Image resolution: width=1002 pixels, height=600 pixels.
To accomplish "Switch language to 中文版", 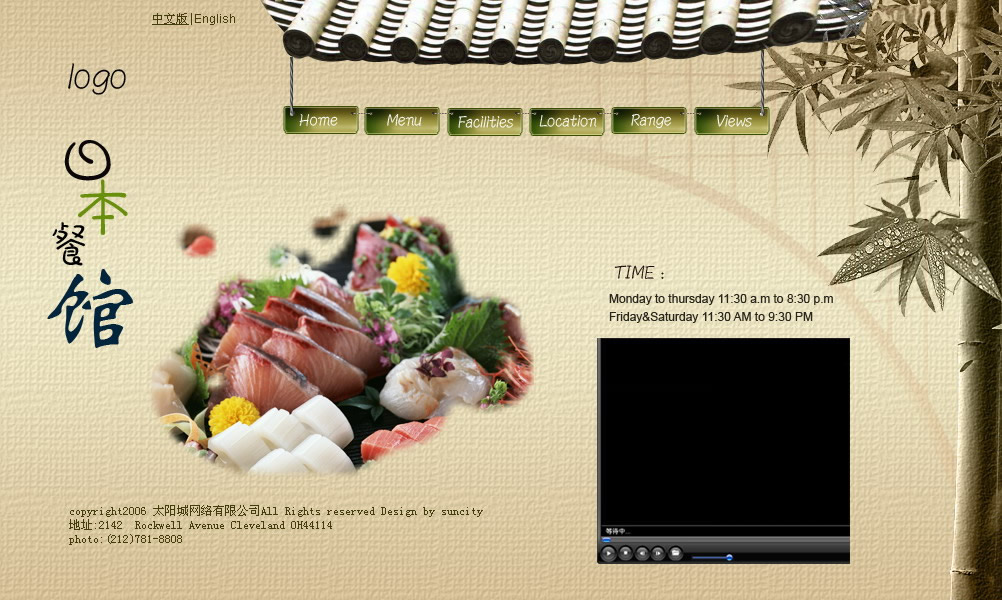I will [170, 19].
